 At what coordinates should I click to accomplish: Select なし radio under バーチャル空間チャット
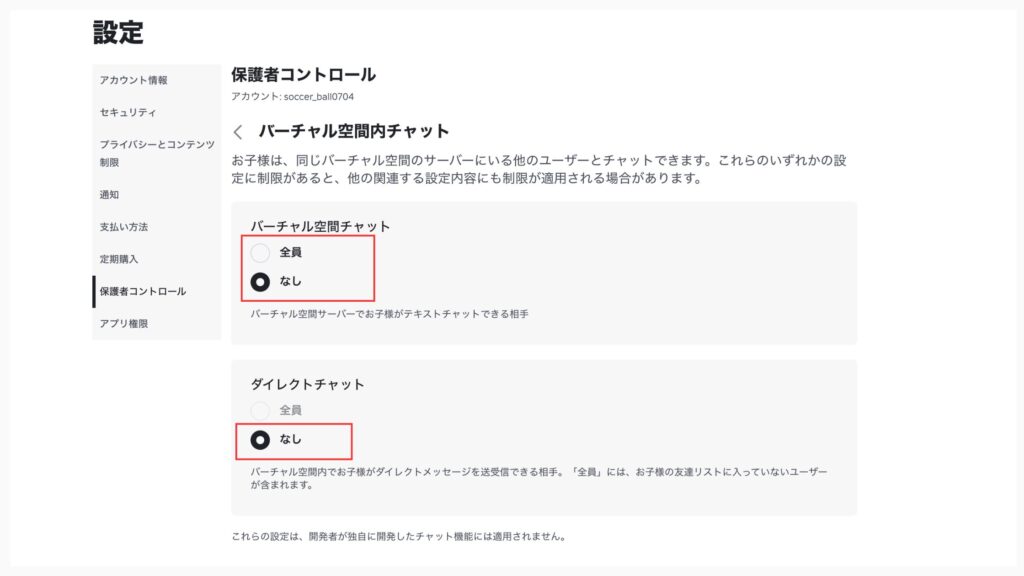point(260,281)
